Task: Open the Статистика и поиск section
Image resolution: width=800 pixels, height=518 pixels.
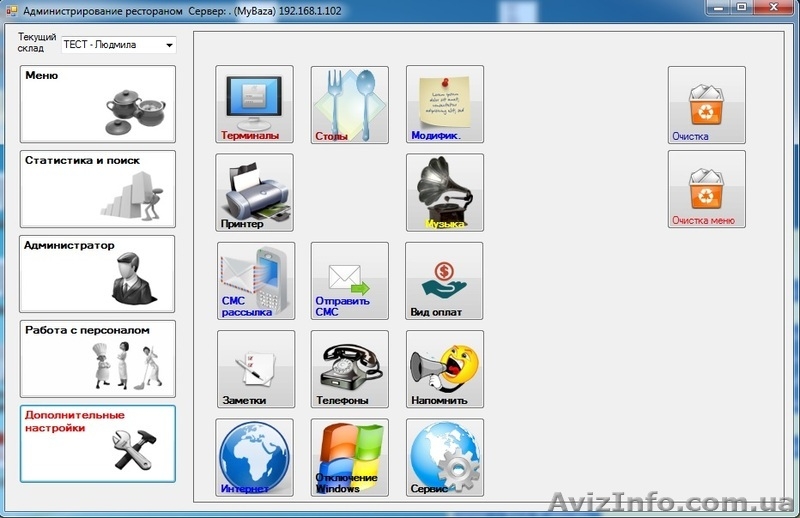Action: pyautogui.click(x=98, y=189)
